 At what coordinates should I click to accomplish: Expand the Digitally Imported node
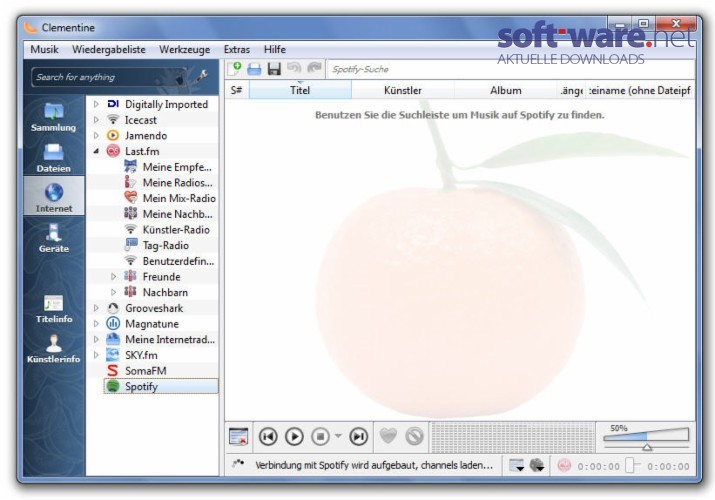96,104
